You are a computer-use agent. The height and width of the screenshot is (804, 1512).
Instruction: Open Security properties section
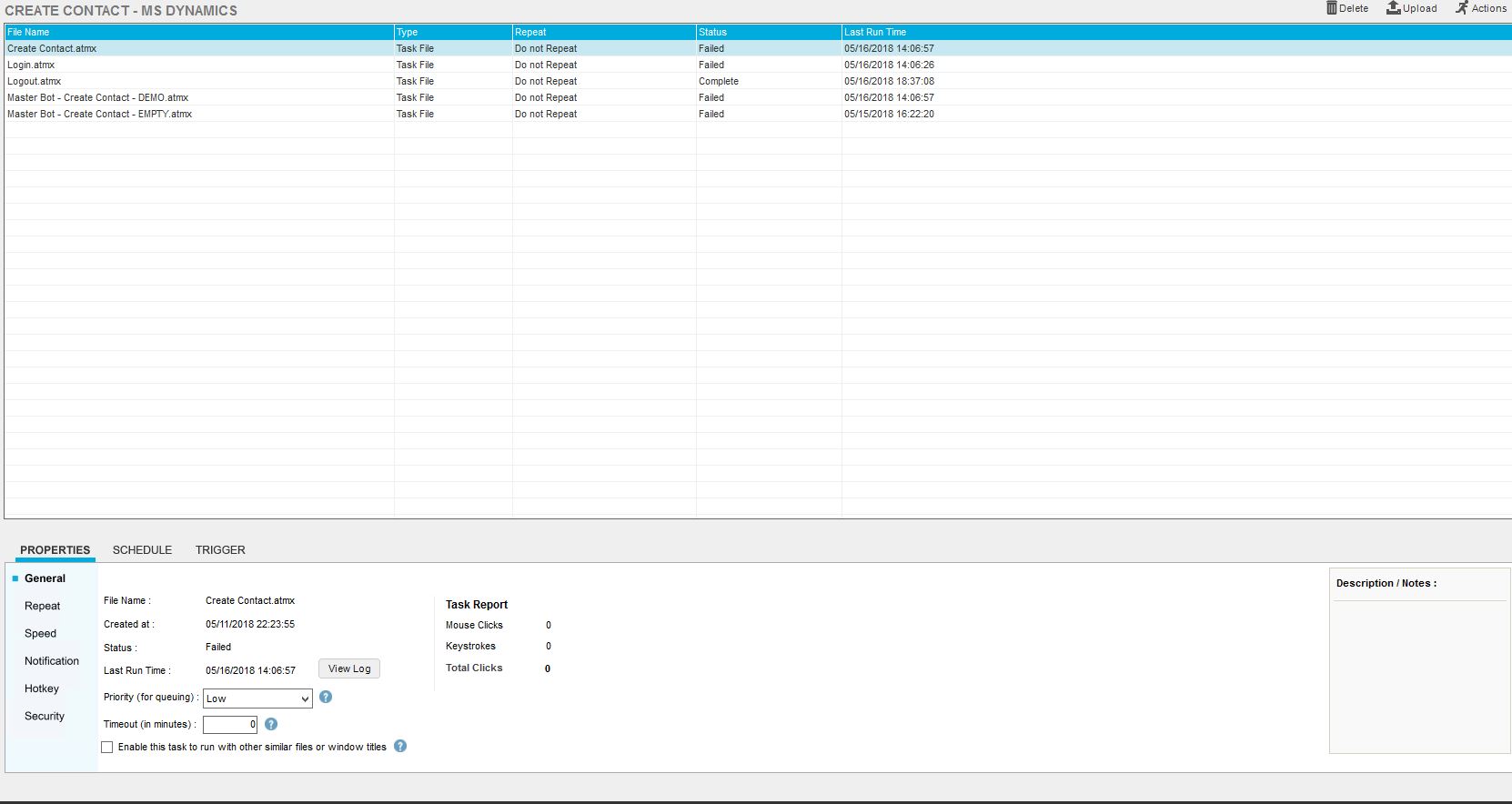pyautogui.click(x=45, y=716)
